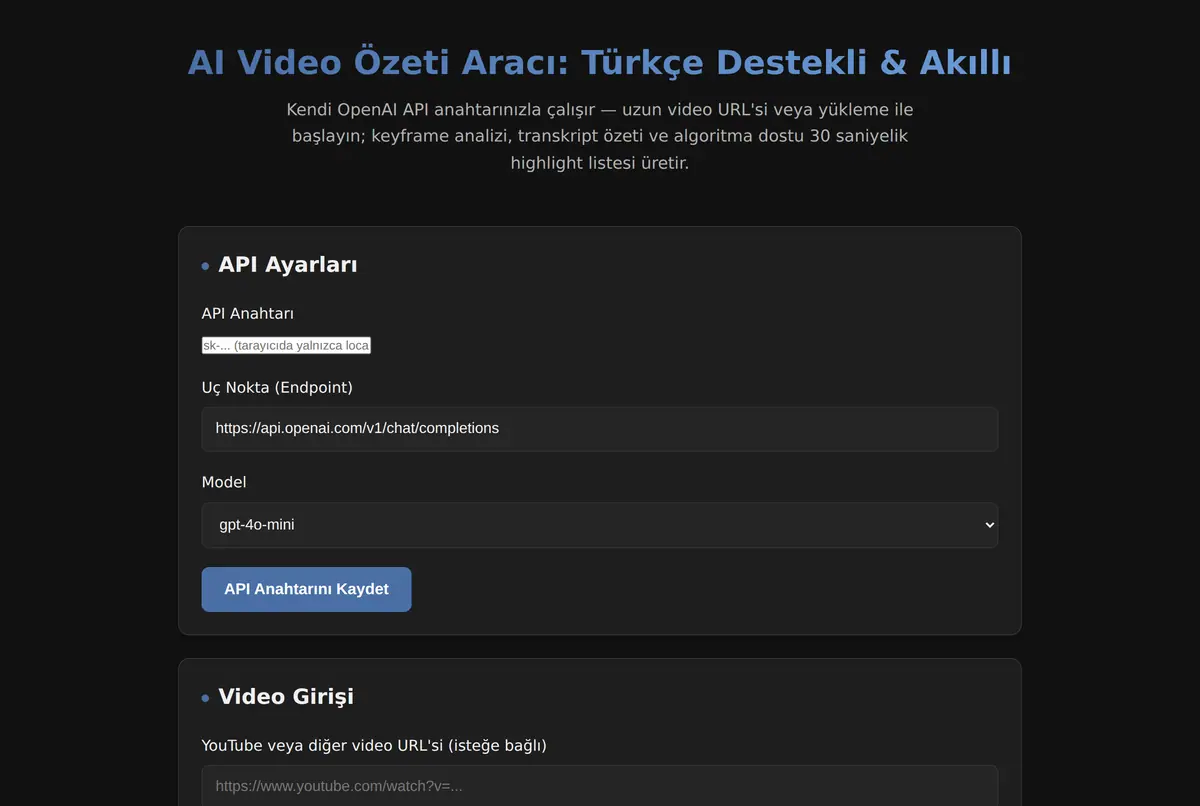This screenshot has width=1200, height=806.
Task: Click the API Ayarları section heading
Action: tap(288, 265)
